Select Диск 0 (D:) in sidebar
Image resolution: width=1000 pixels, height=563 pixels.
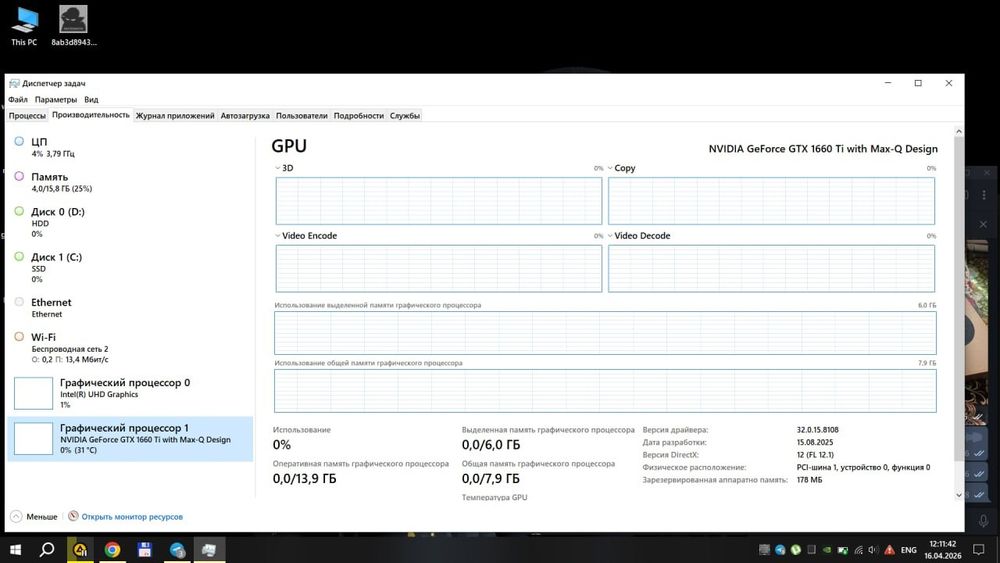coord(130,222)
